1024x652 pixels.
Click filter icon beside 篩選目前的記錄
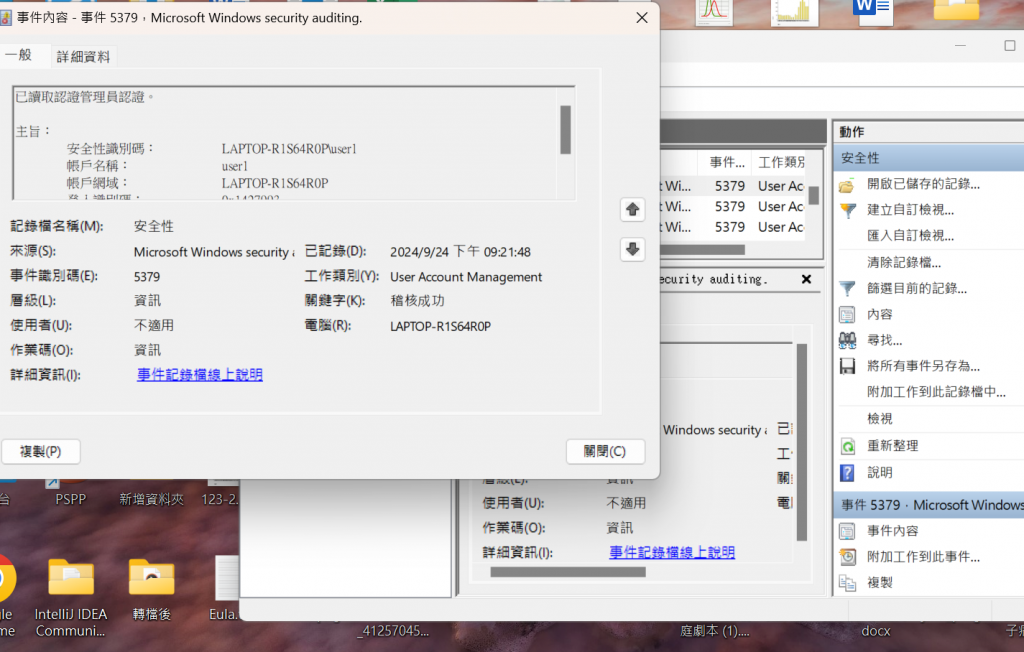[x=847, y=288]
